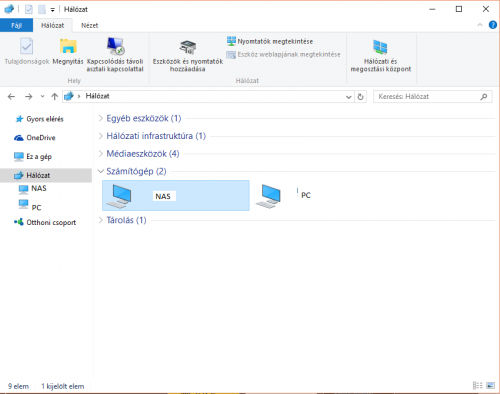The height and width of the screenshot is (394, 500).
Task: Open Hálózati és megosztási központ
Action: tap(381, 55)
